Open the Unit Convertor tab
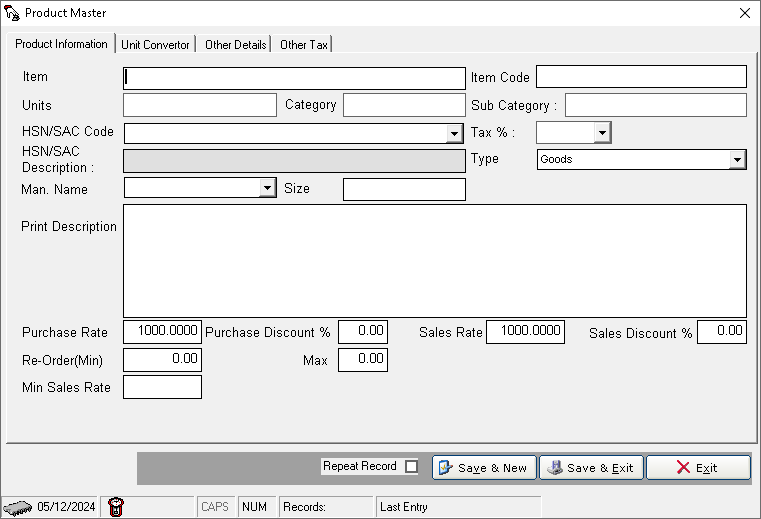Screen dimensions: 761x519 pos(155,45)
